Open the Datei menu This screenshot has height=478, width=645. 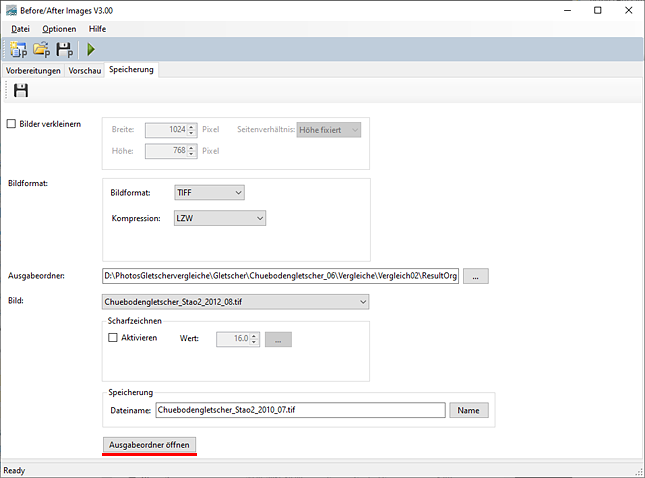(x=20, y=29)
